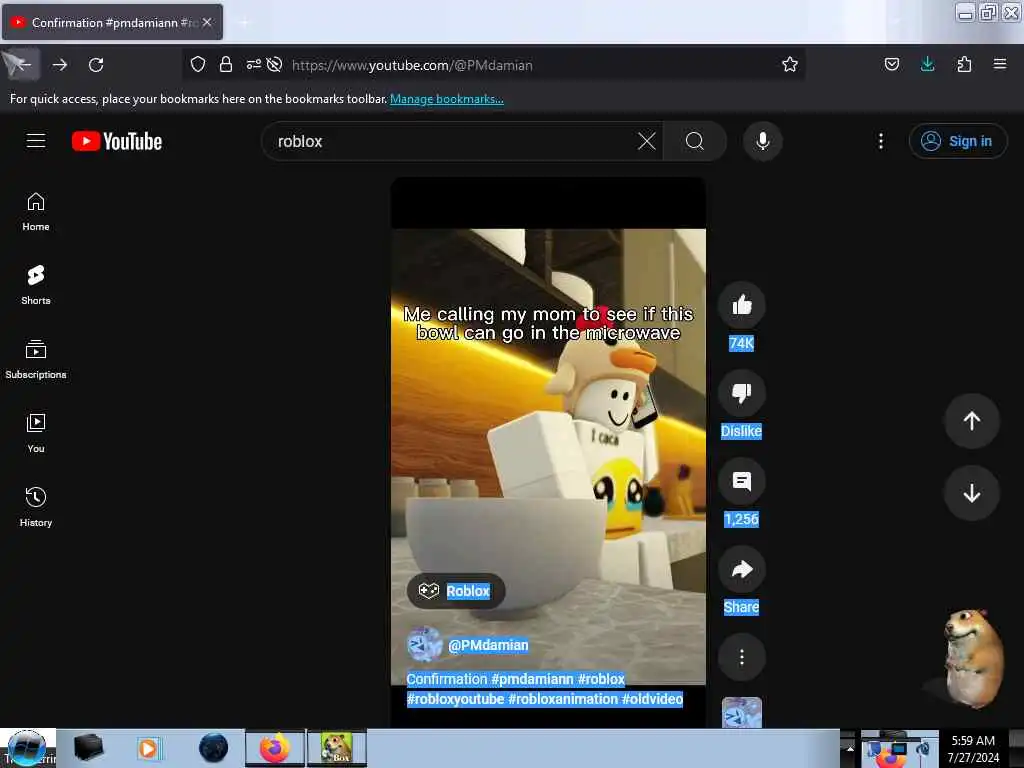1024x768 pixels.
Task: Click the desktop hamster mascot
Action: (974, 657)
